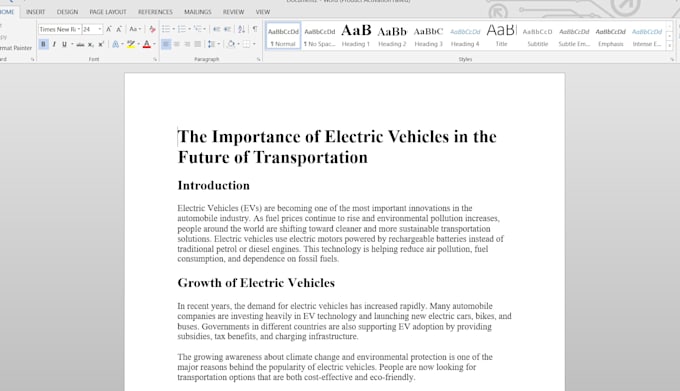Toggle subscript formatting

tap(91, 44)
